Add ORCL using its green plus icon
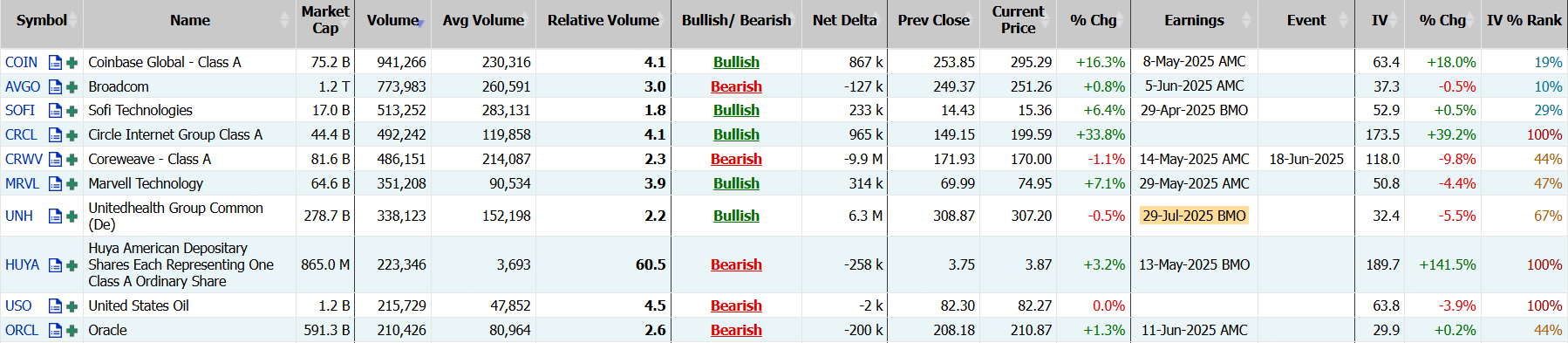The image size is (1568, 343). pos(72,330)
